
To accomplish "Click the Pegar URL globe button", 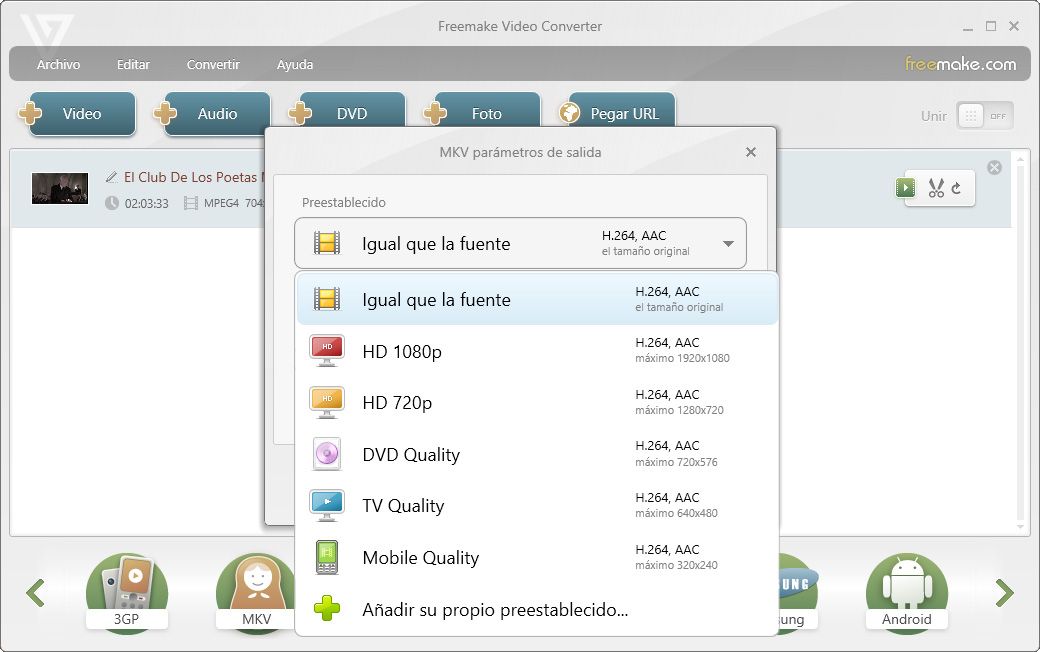I will (622, 114).
